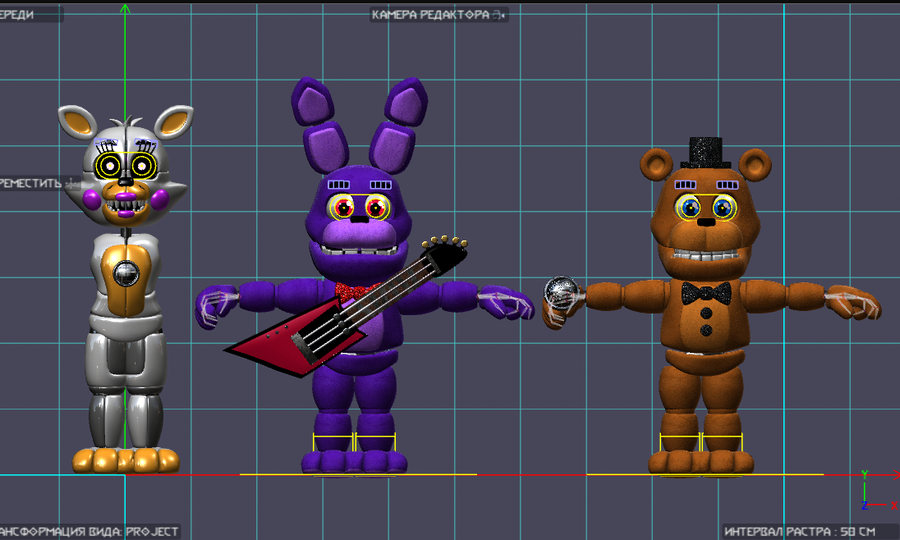Screen dimensions: 900x540
Task: Select the silver speaker on Lolbit's chest
Action: coord(125,273)
